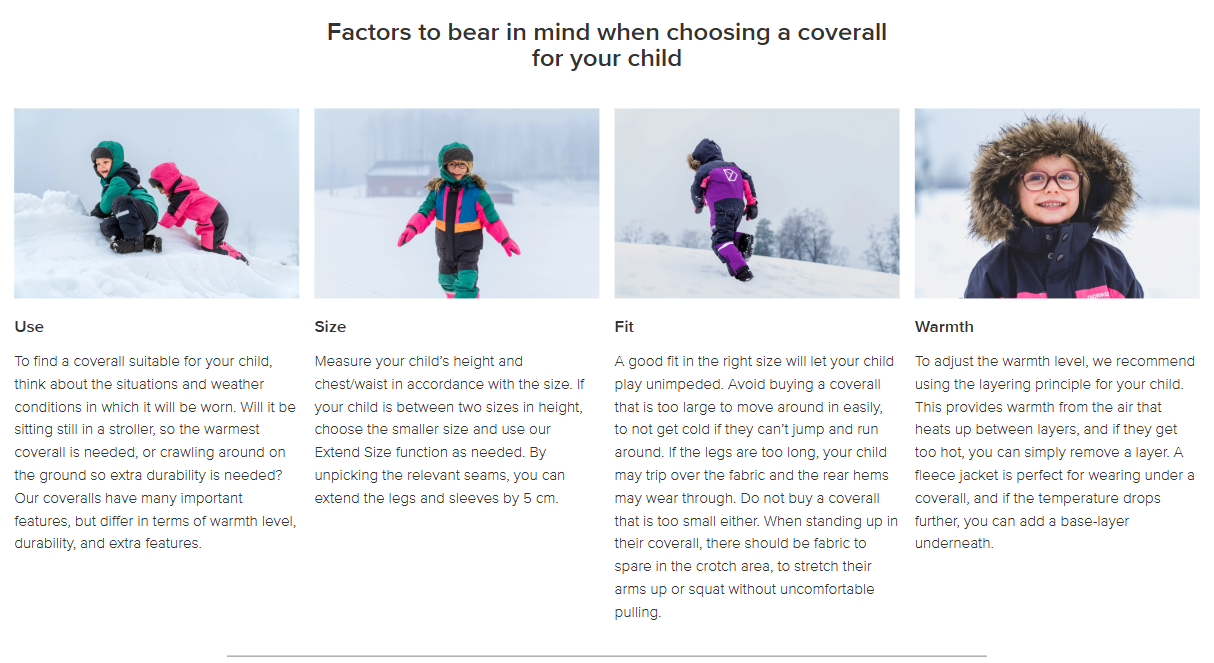Screen dimensions: 1214x663
Task: Click the paragraph under the Use heading
Action: tap(155, 452)
